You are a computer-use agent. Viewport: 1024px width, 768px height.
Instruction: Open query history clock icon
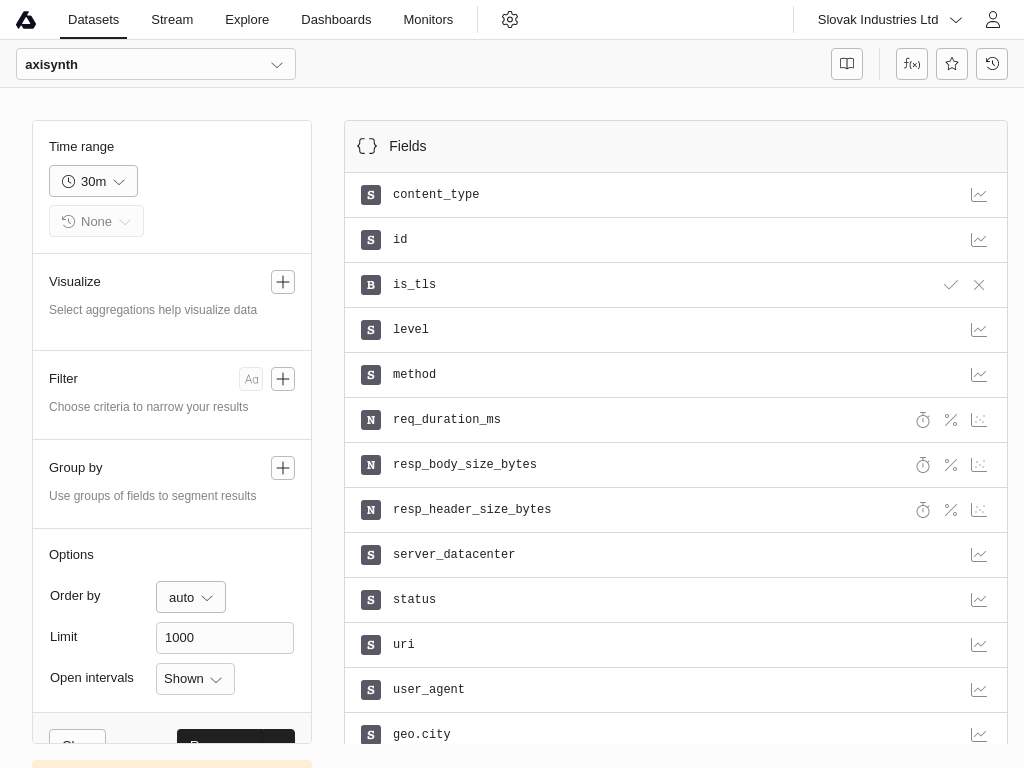click(x=992, y=64)
